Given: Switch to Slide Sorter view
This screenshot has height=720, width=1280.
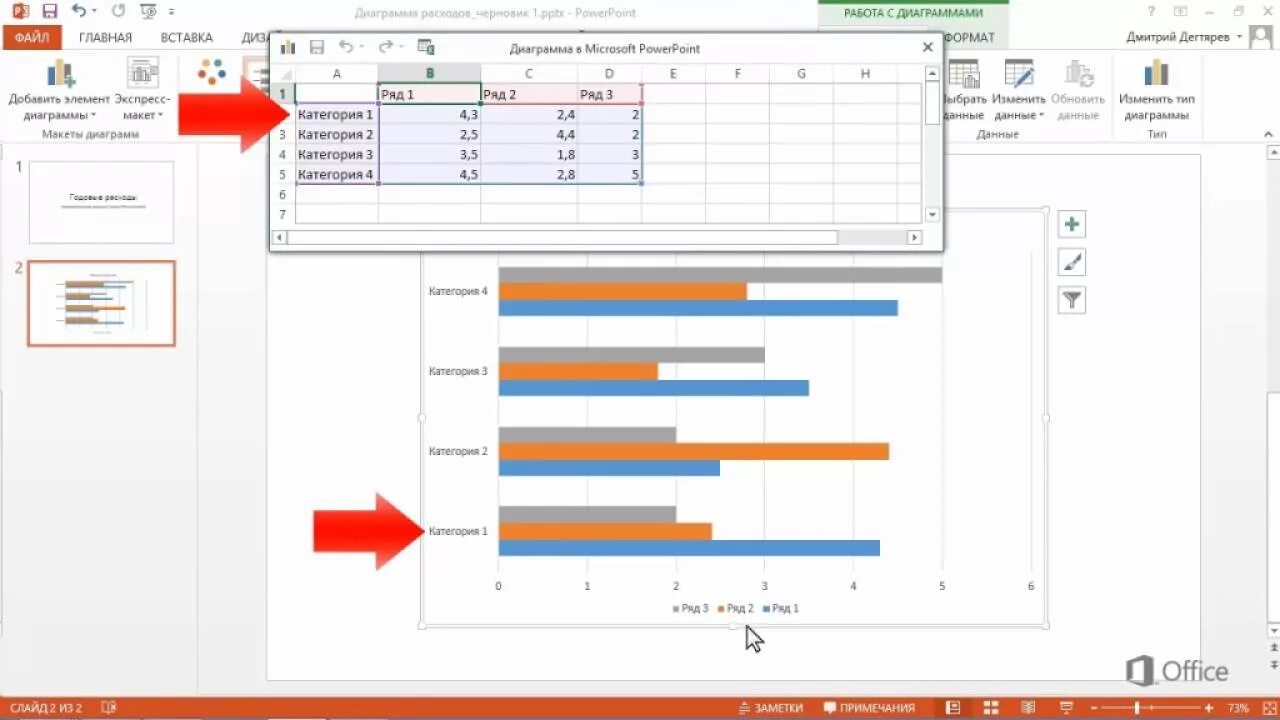Looking at the screenshot, I should coord(991,708).
